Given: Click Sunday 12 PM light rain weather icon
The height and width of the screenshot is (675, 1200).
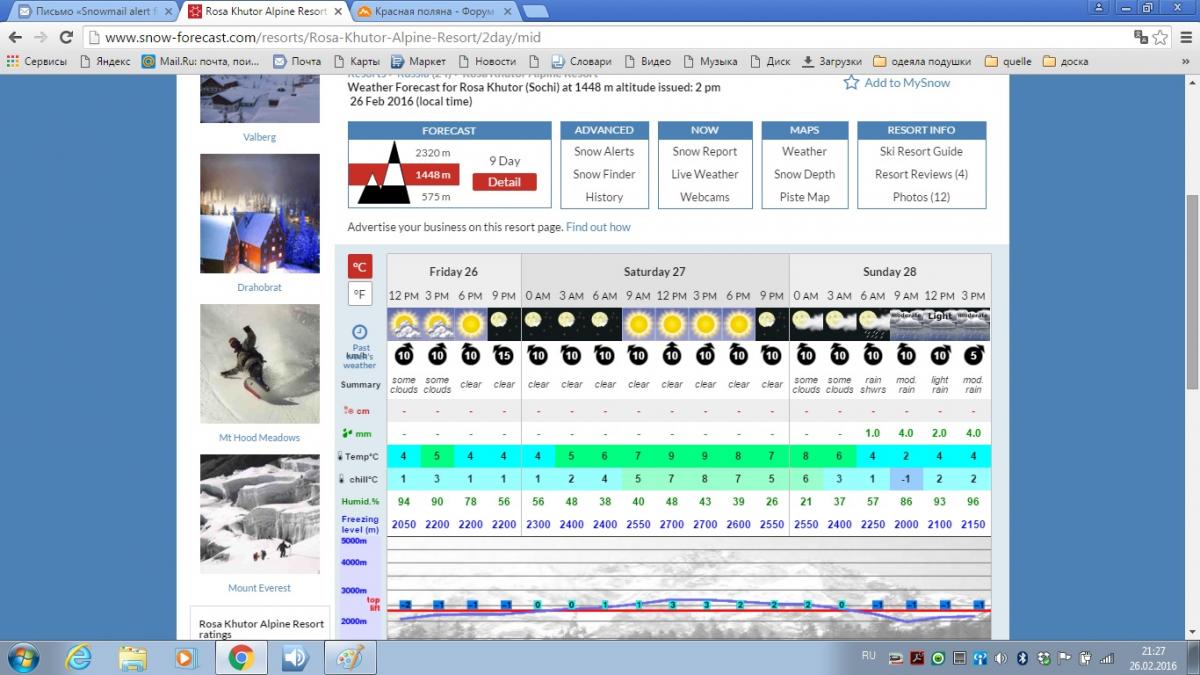Looking at the screenshot, I should [x=940, y=324].
